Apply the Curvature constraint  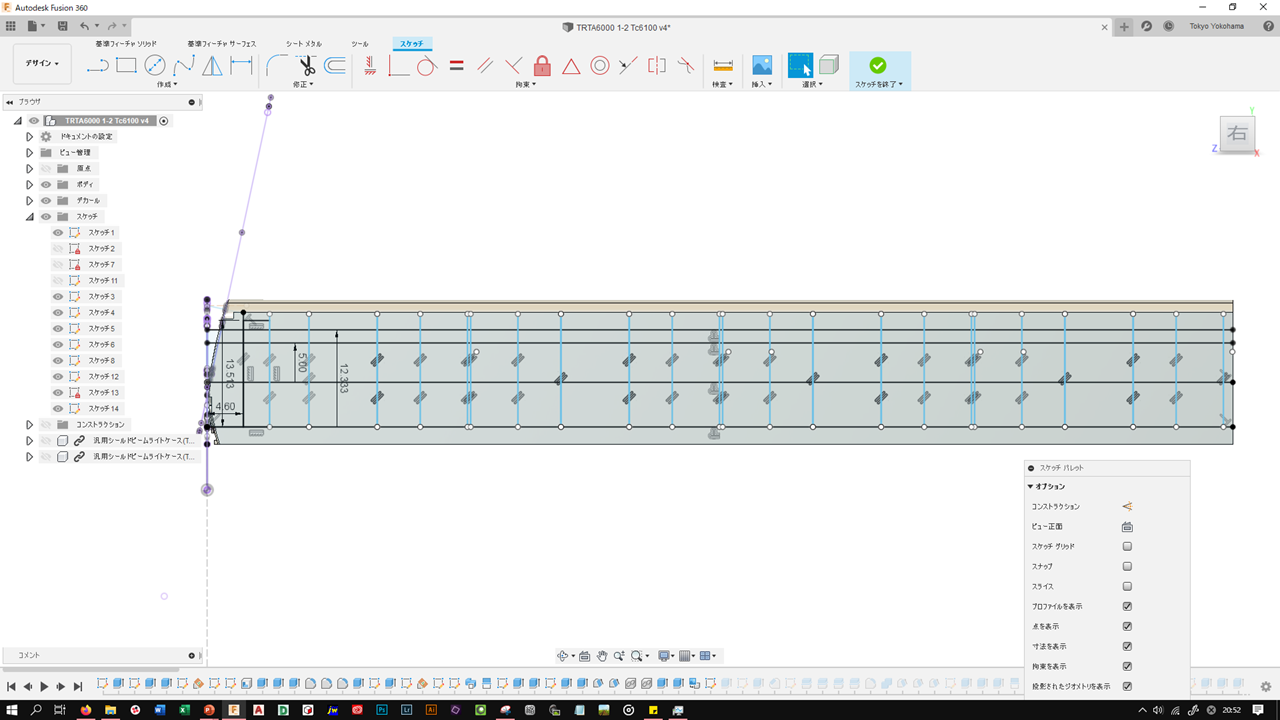[686, 66]
